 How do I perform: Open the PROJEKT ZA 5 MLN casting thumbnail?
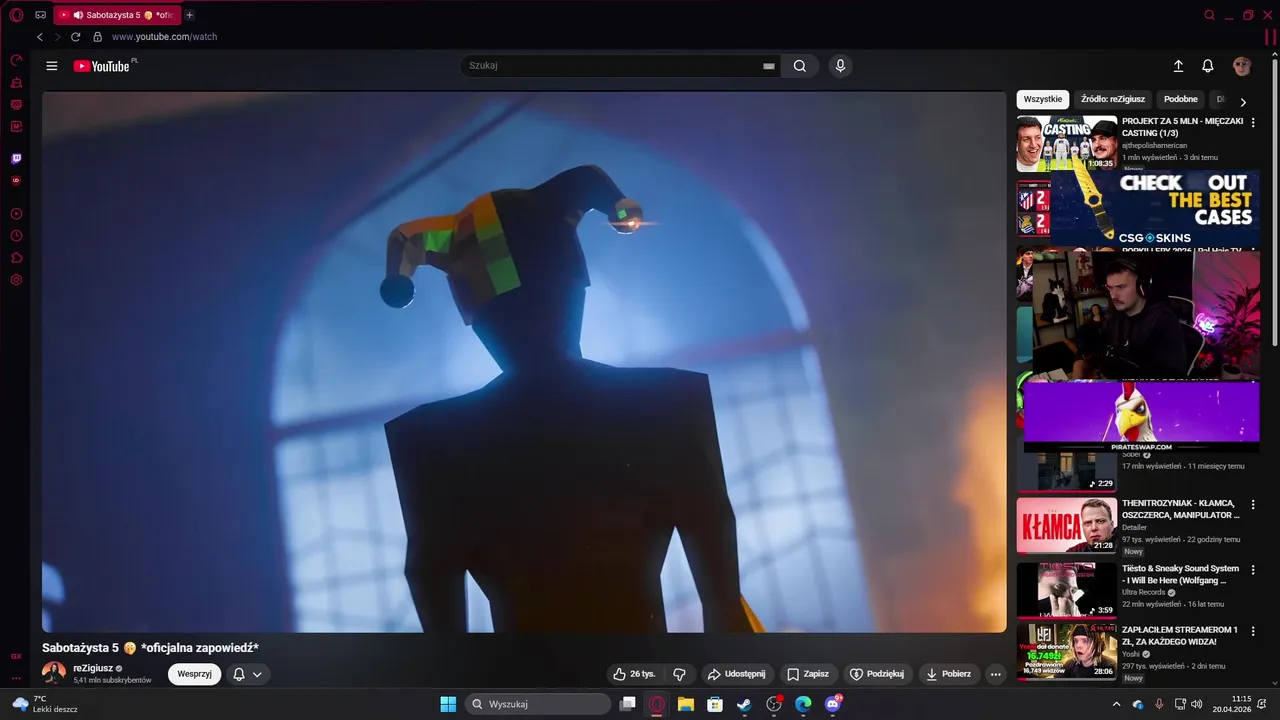pos(1067,143)
